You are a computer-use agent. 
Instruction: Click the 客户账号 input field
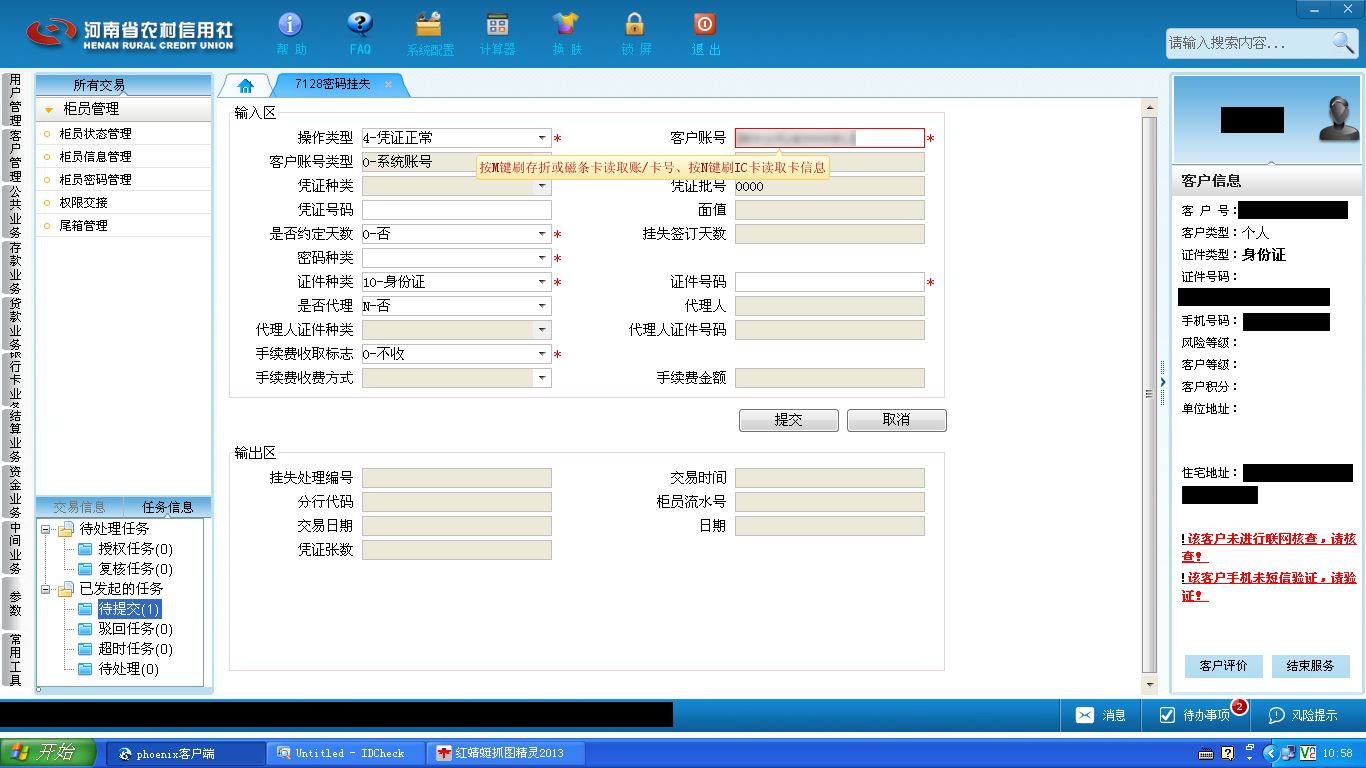pos(830,138)
